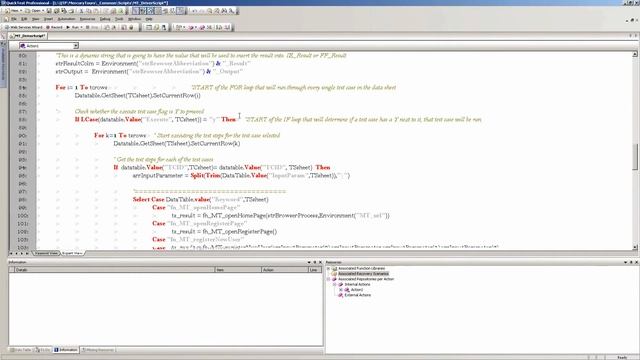Select the External Actions tree item
The width and height of the screenshot is (640, 360).
pyautogui.click(x=358, y=295)
